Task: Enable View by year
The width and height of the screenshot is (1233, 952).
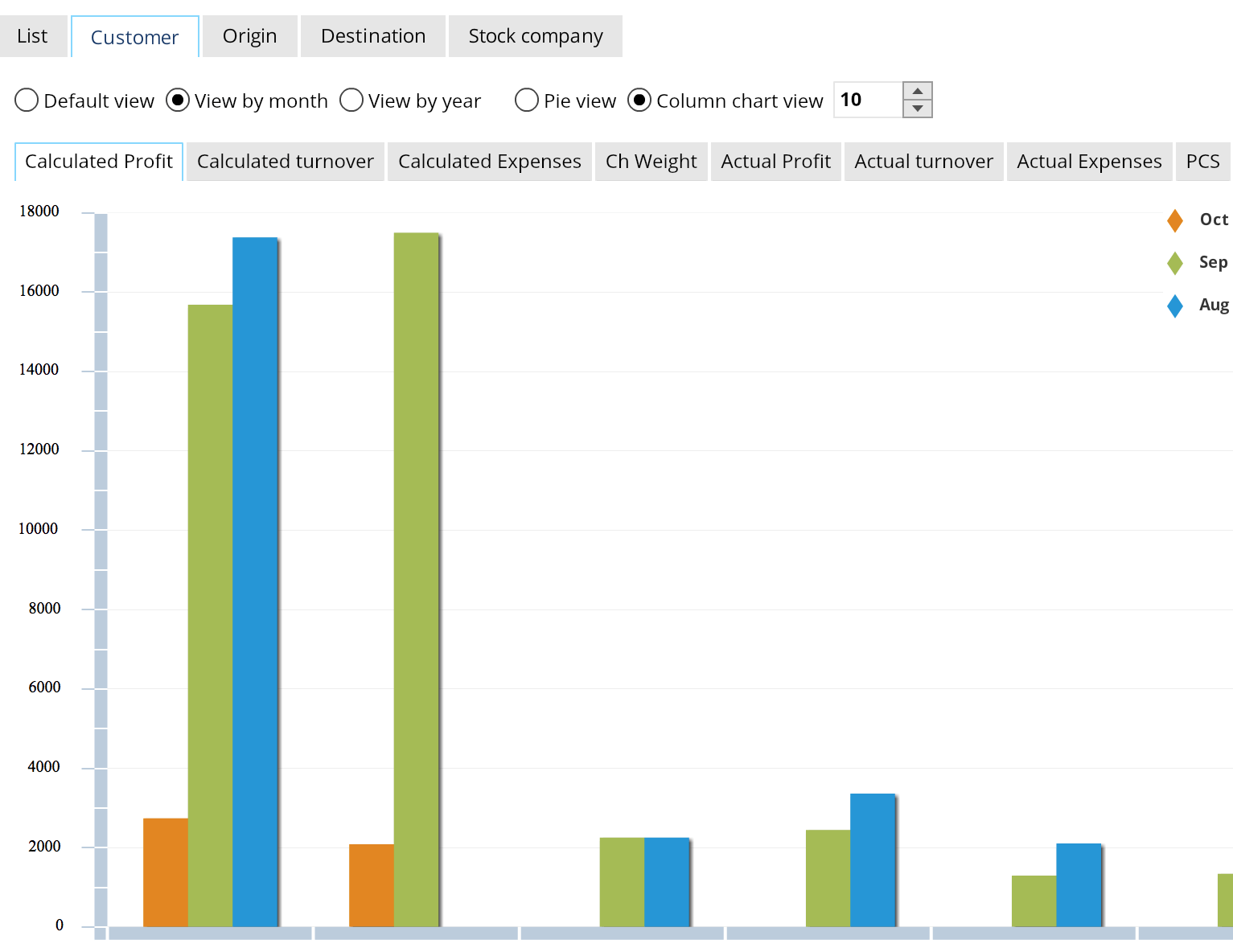Action: coord(351,100)
